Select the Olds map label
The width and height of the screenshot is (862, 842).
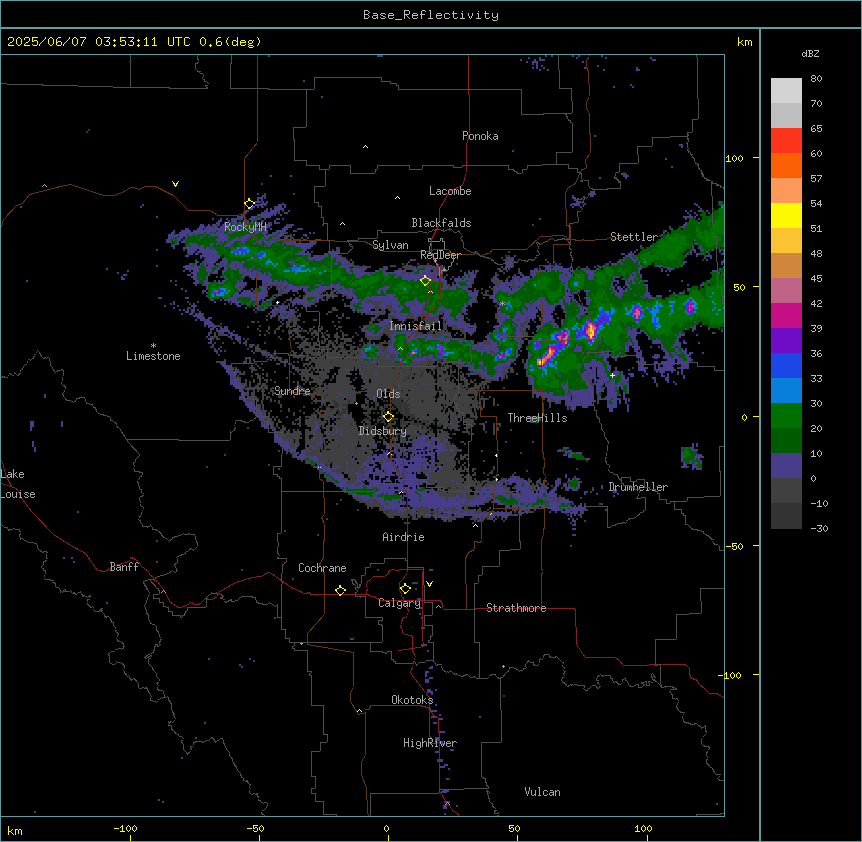click(388, 394)
